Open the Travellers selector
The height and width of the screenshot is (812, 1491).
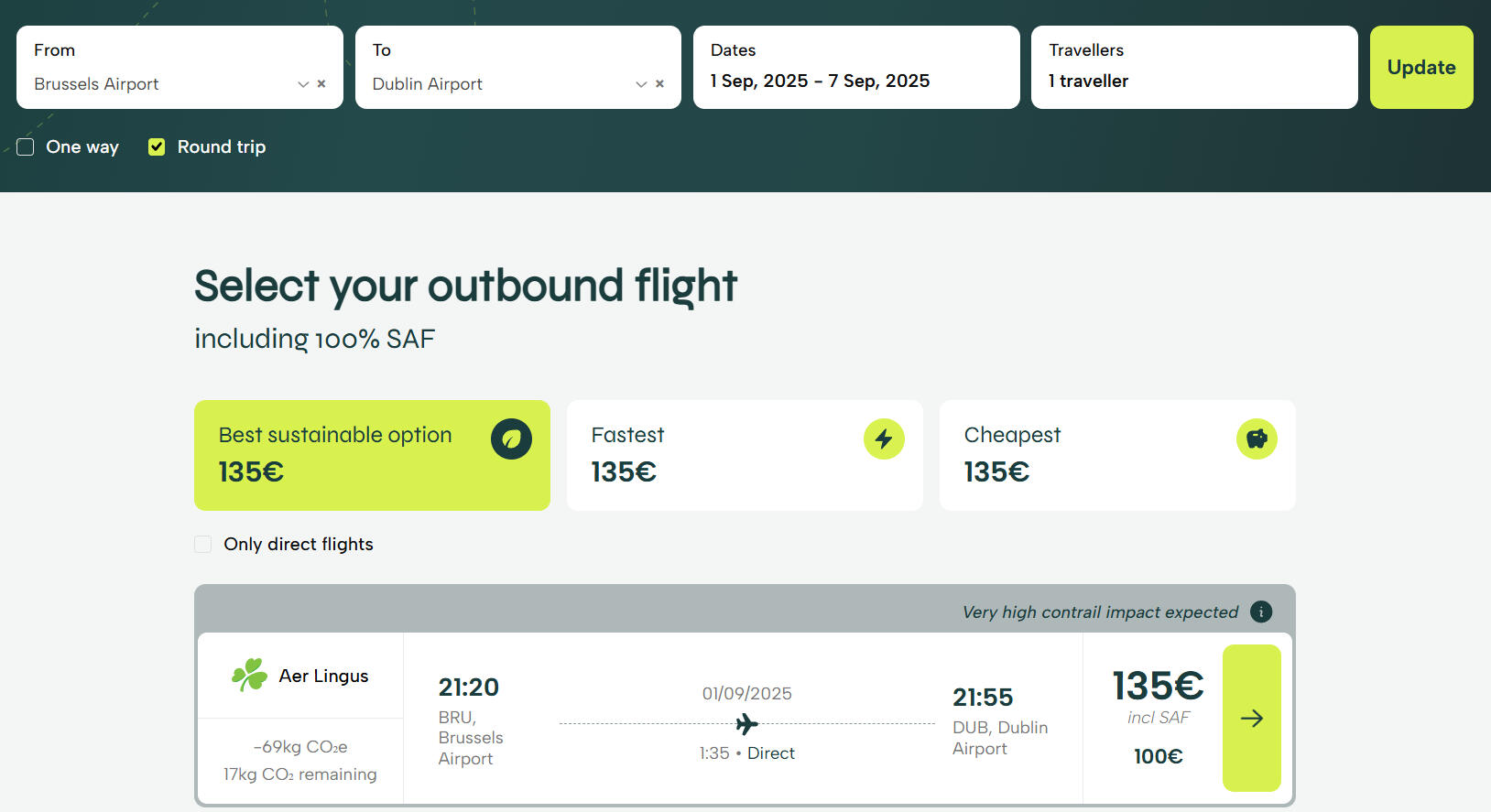(1193, 68)
